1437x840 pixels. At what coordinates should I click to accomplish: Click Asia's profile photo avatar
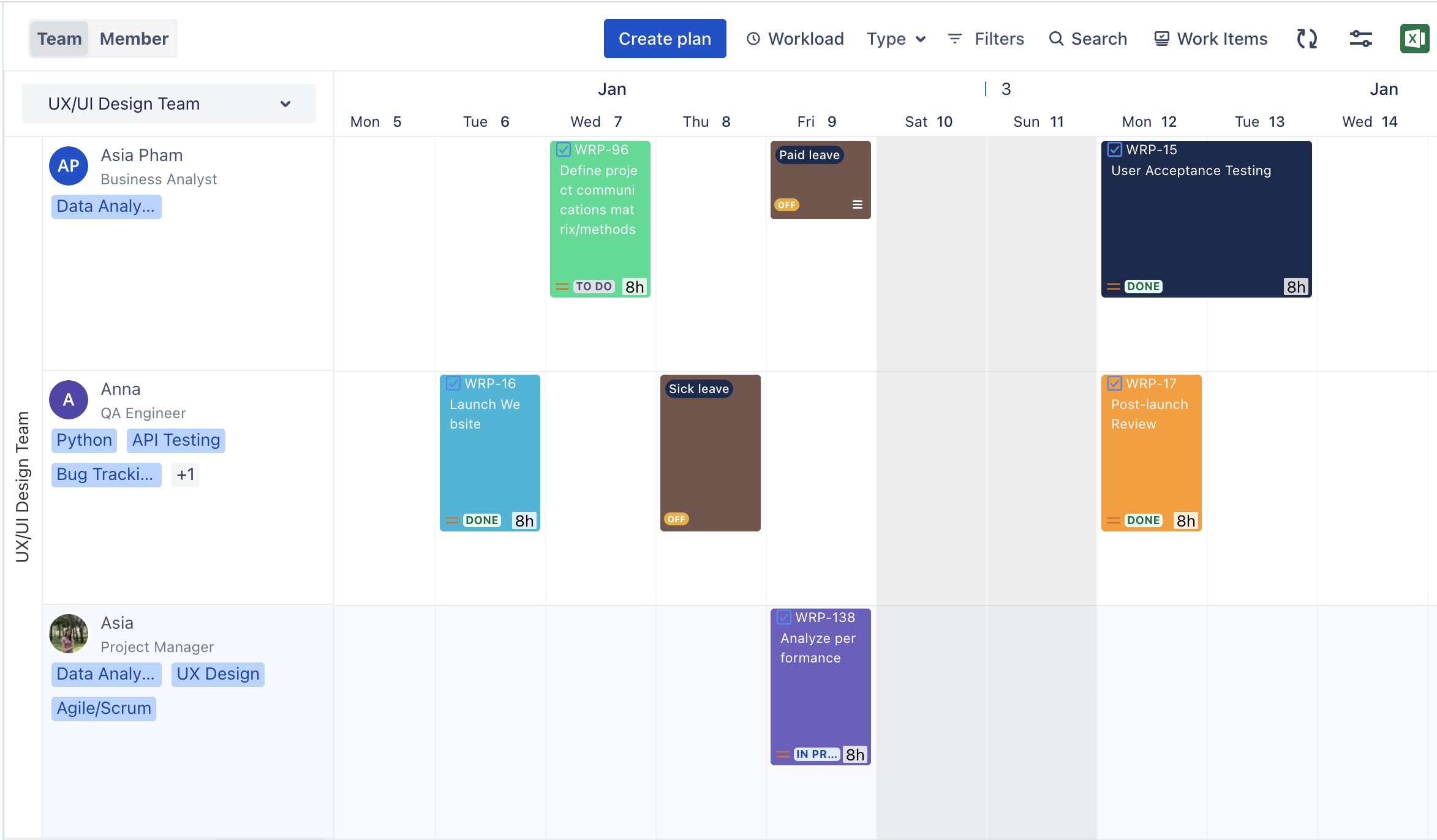(x=69, y=634)
